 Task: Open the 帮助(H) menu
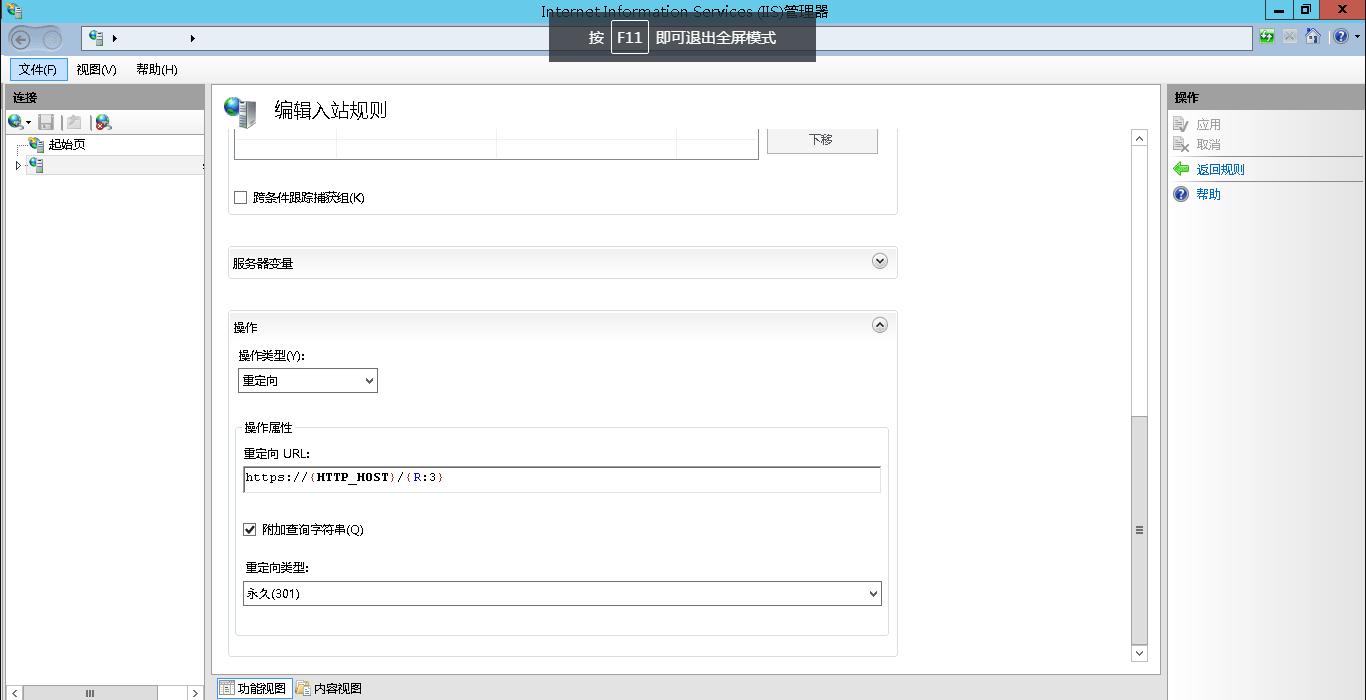[x=157, y=69]
